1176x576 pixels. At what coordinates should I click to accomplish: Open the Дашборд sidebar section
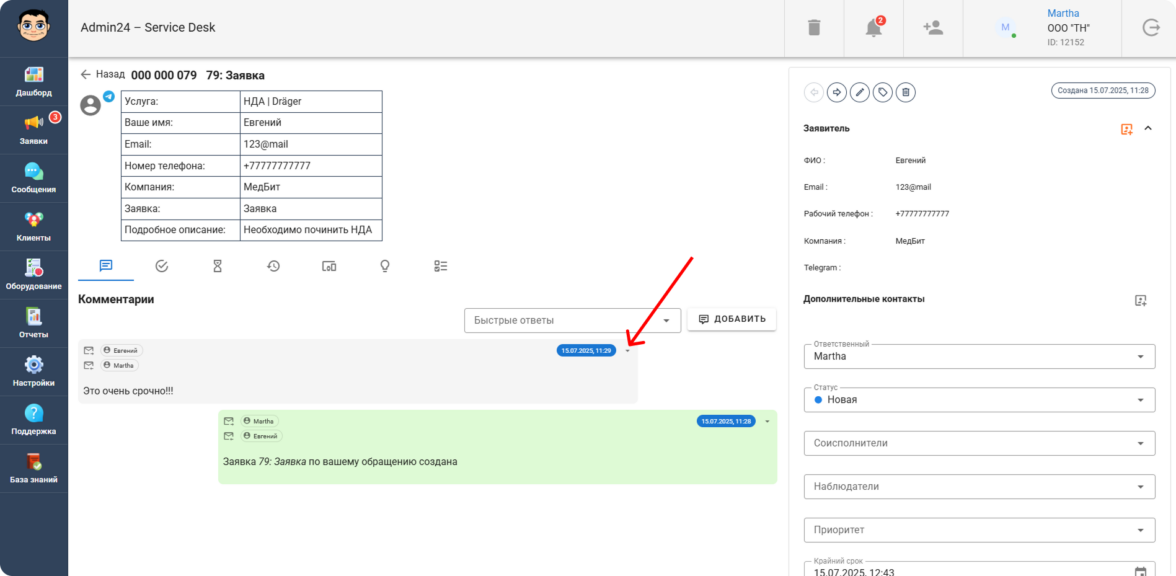pyautogui.click(x=34, y=82)
